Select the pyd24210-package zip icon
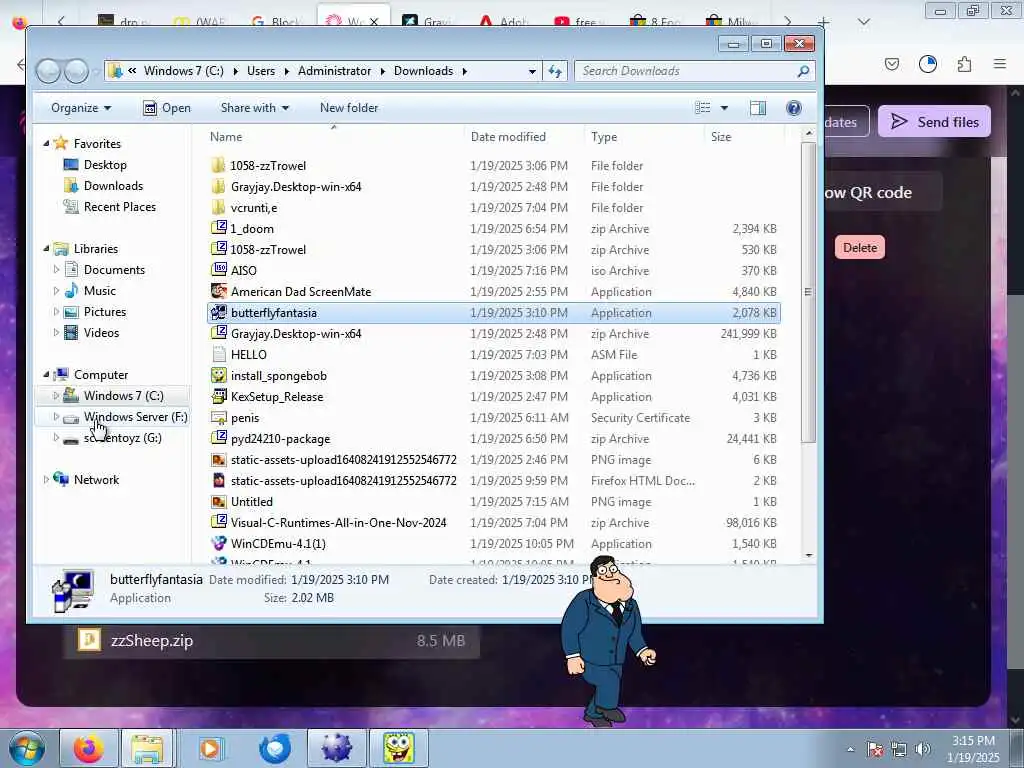Image resolution: width=1024 pixels, height=768 pixels. click(x=218, y=438)
